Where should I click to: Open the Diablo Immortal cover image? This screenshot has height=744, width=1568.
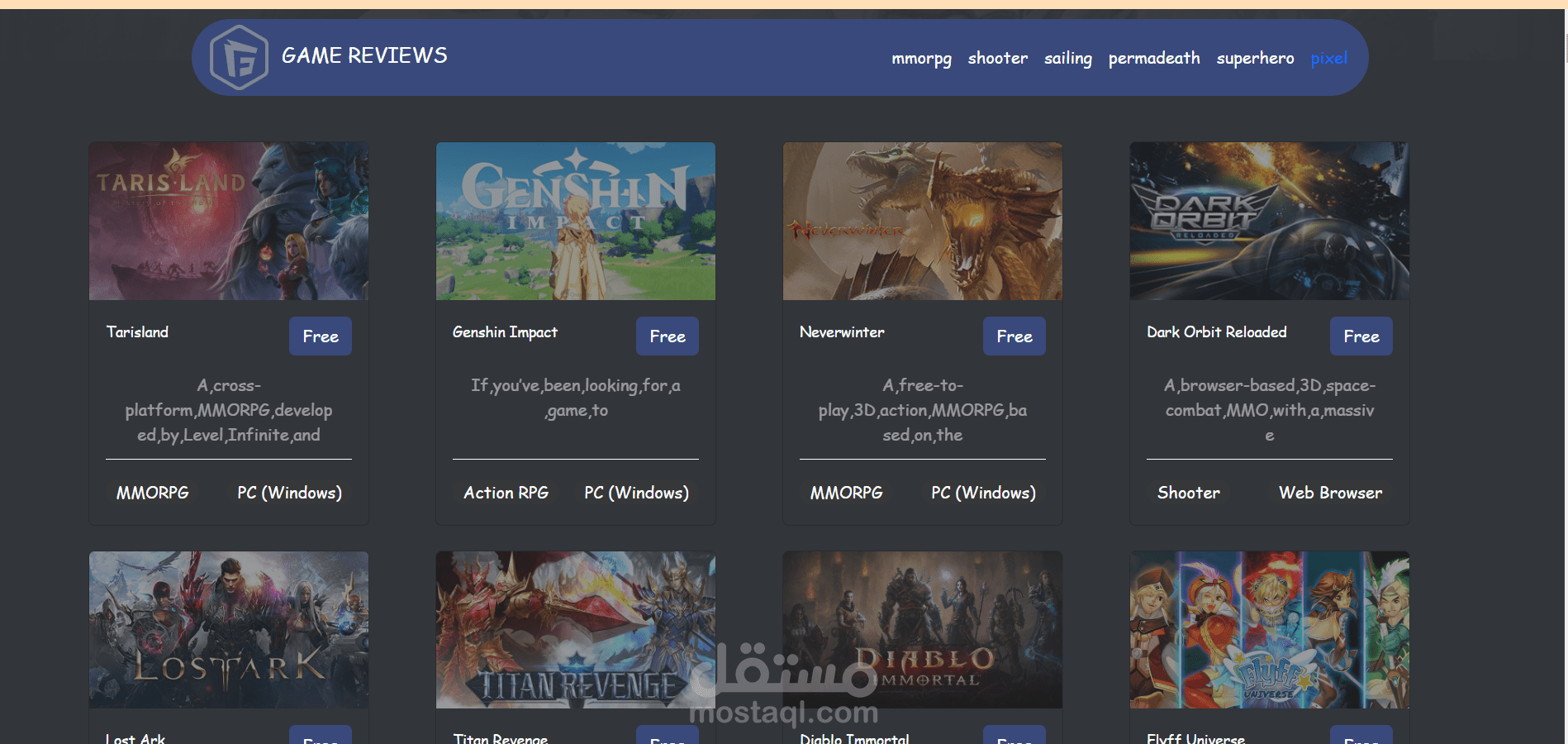coord(923,630)
